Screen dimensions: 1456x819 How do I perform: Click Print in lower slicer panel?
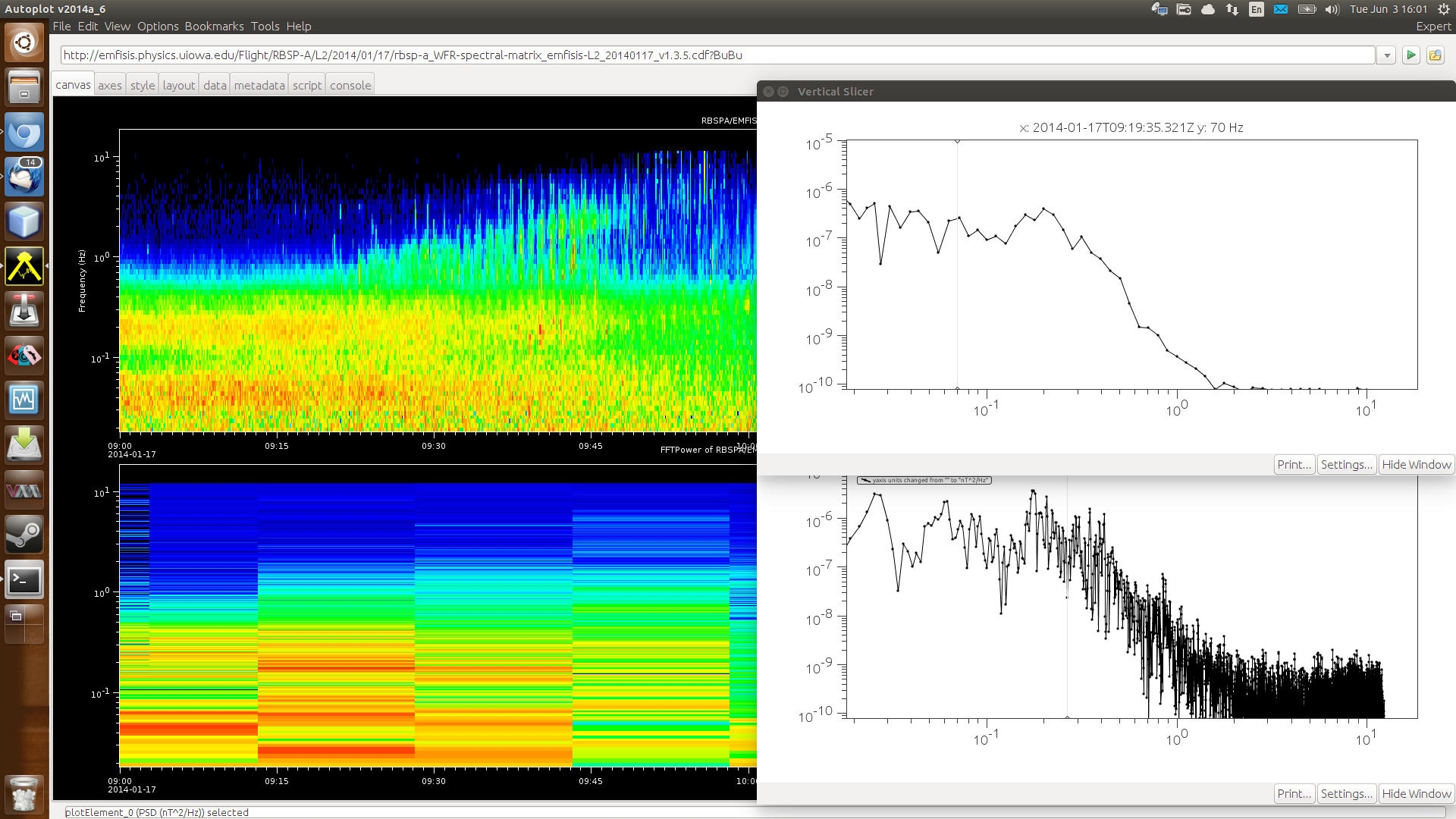1294,794
